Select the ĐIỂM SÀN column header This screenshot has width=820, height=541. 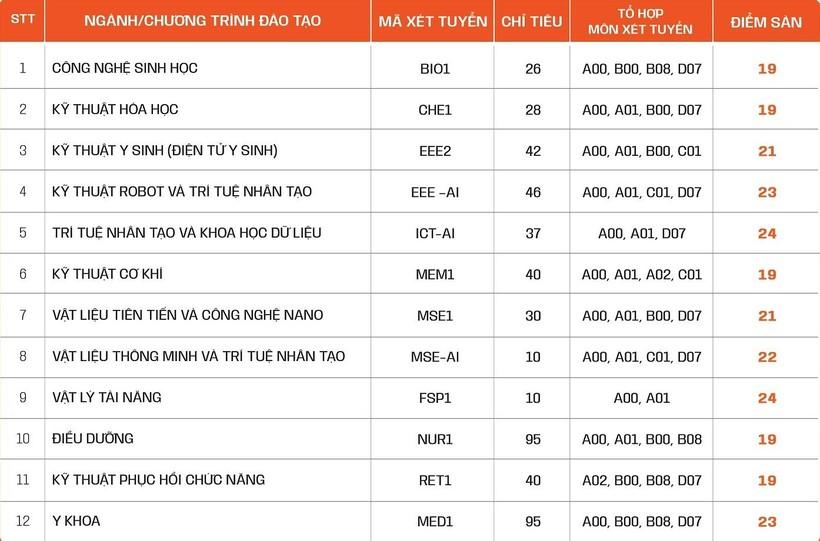click(766, 21)
